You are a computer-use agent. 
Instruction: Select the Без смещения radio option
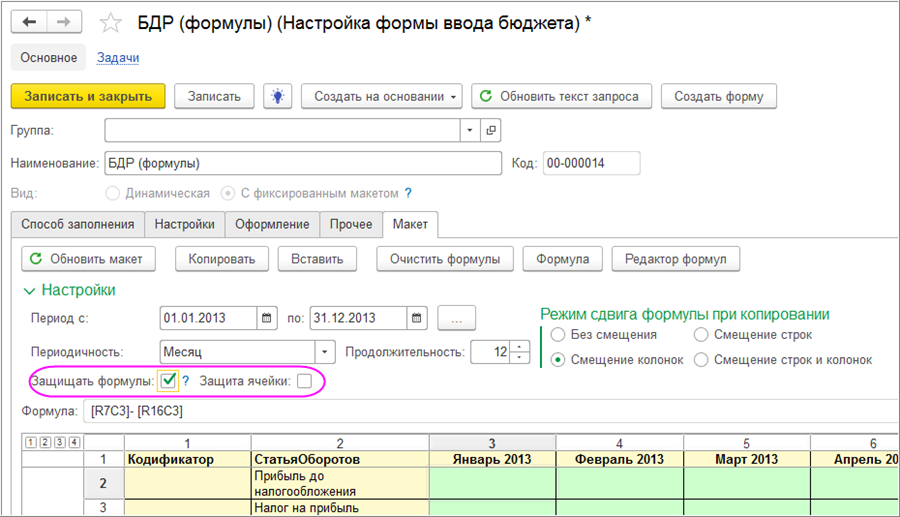coord(557,335)
